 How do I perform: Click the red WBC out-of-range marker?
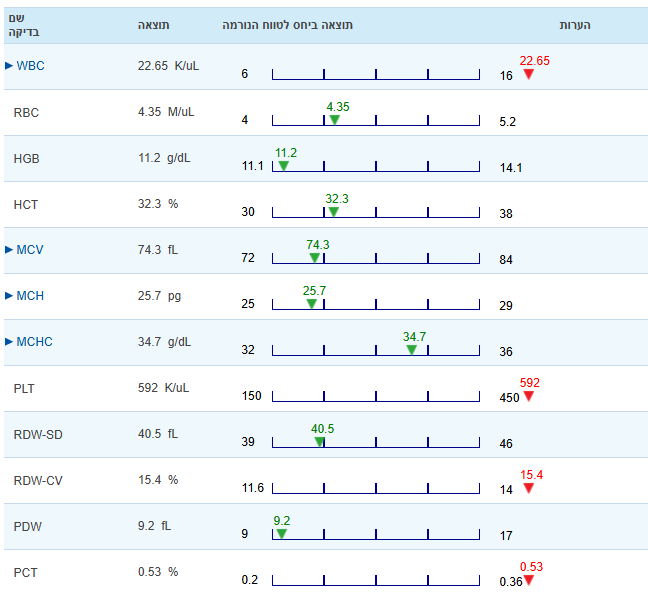(529, 74)
